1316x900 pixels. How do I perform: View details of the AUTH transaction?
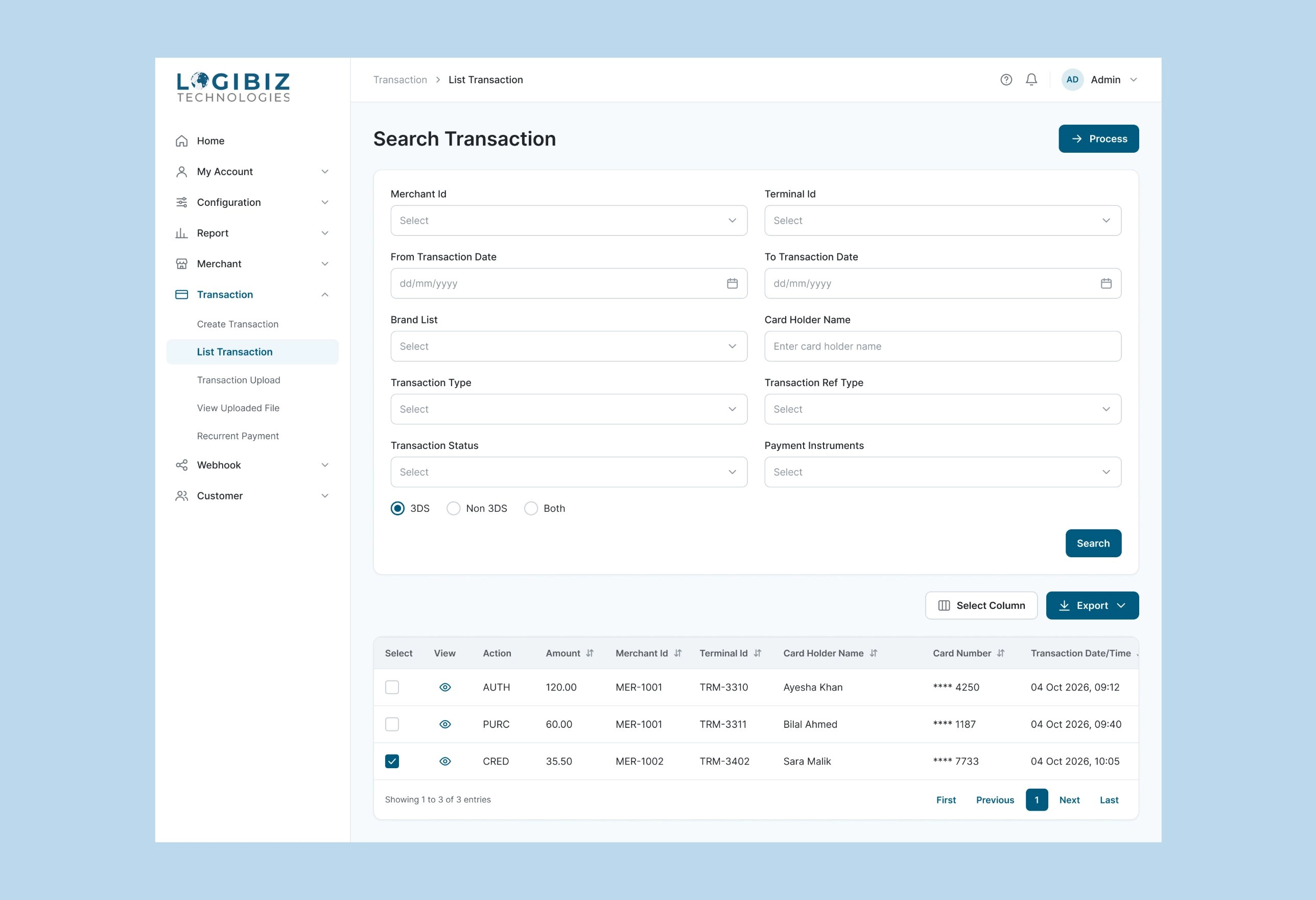pyautogui.click(x=445, y=687)
